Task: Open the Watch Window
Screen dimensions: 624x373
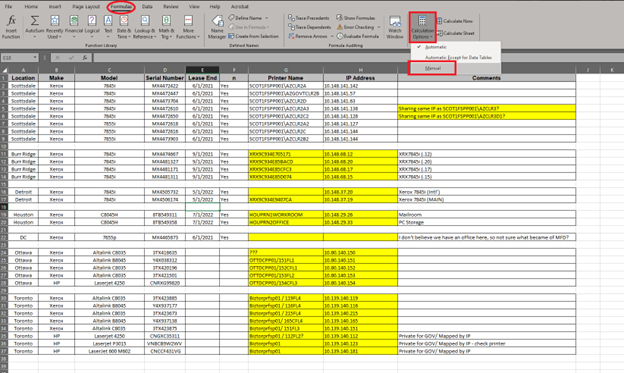Action: 395,27
